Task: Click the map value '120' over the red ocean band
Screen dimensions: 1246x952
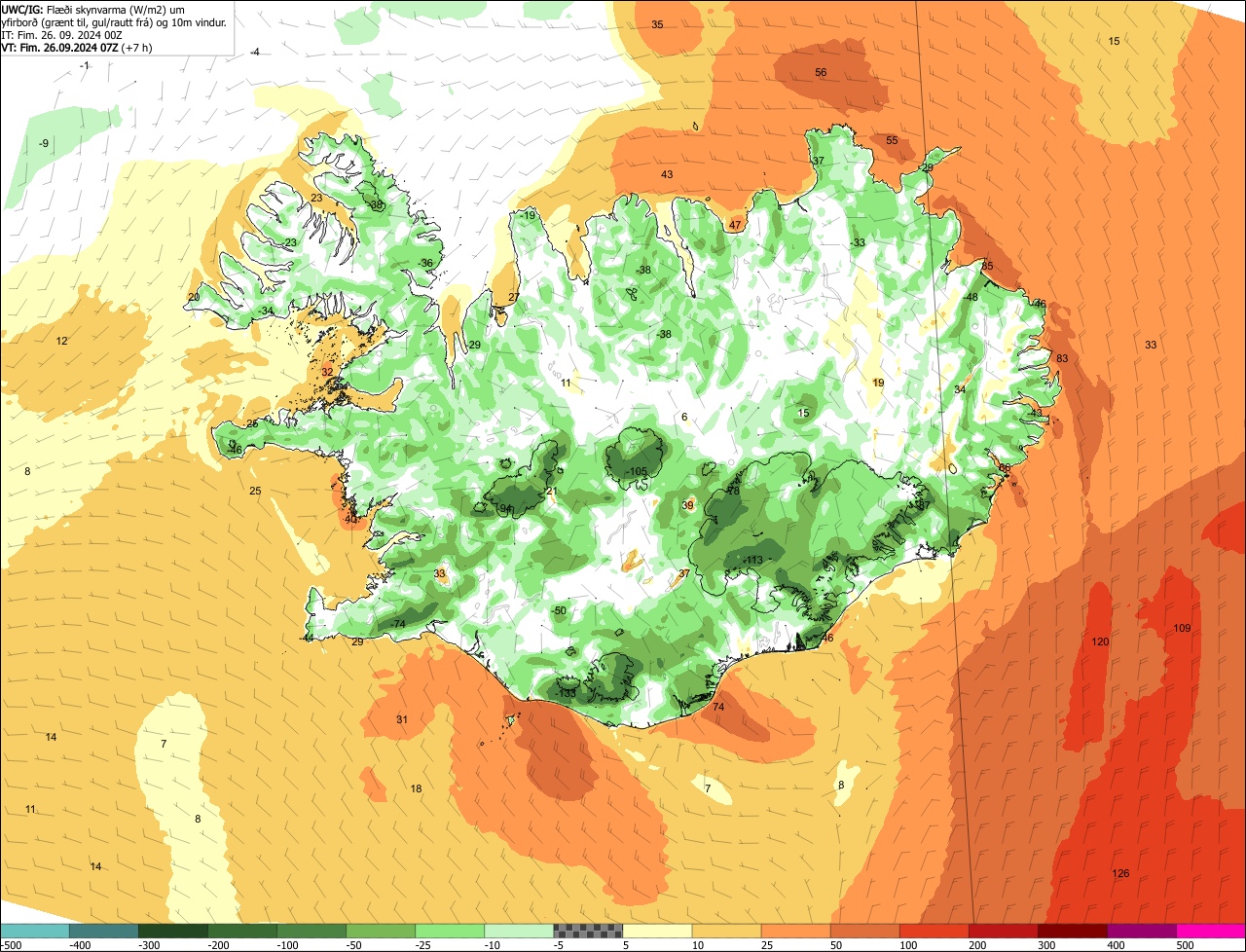Action: click(x=1100, y=641)
